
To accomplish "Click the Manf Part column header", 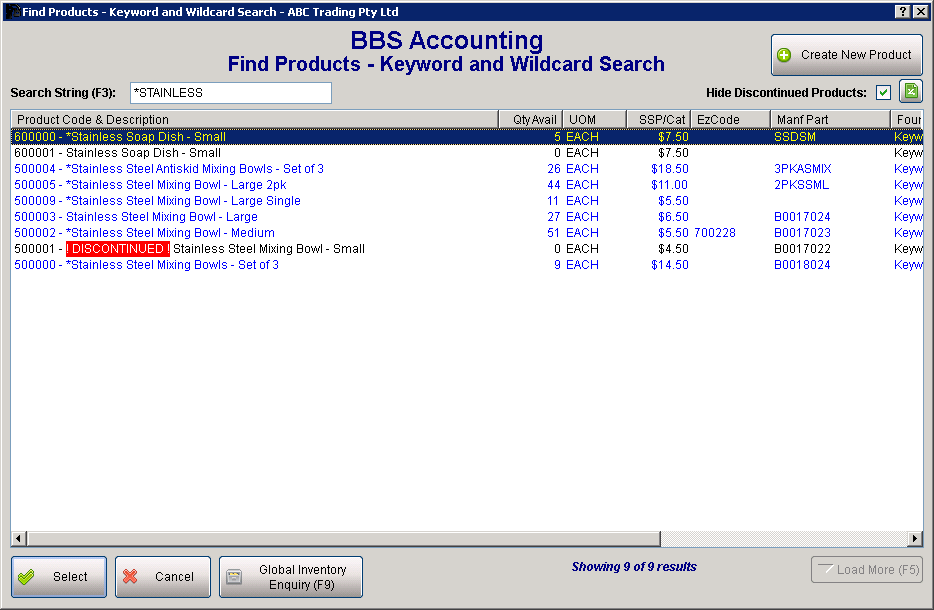I will click(829, 120).
